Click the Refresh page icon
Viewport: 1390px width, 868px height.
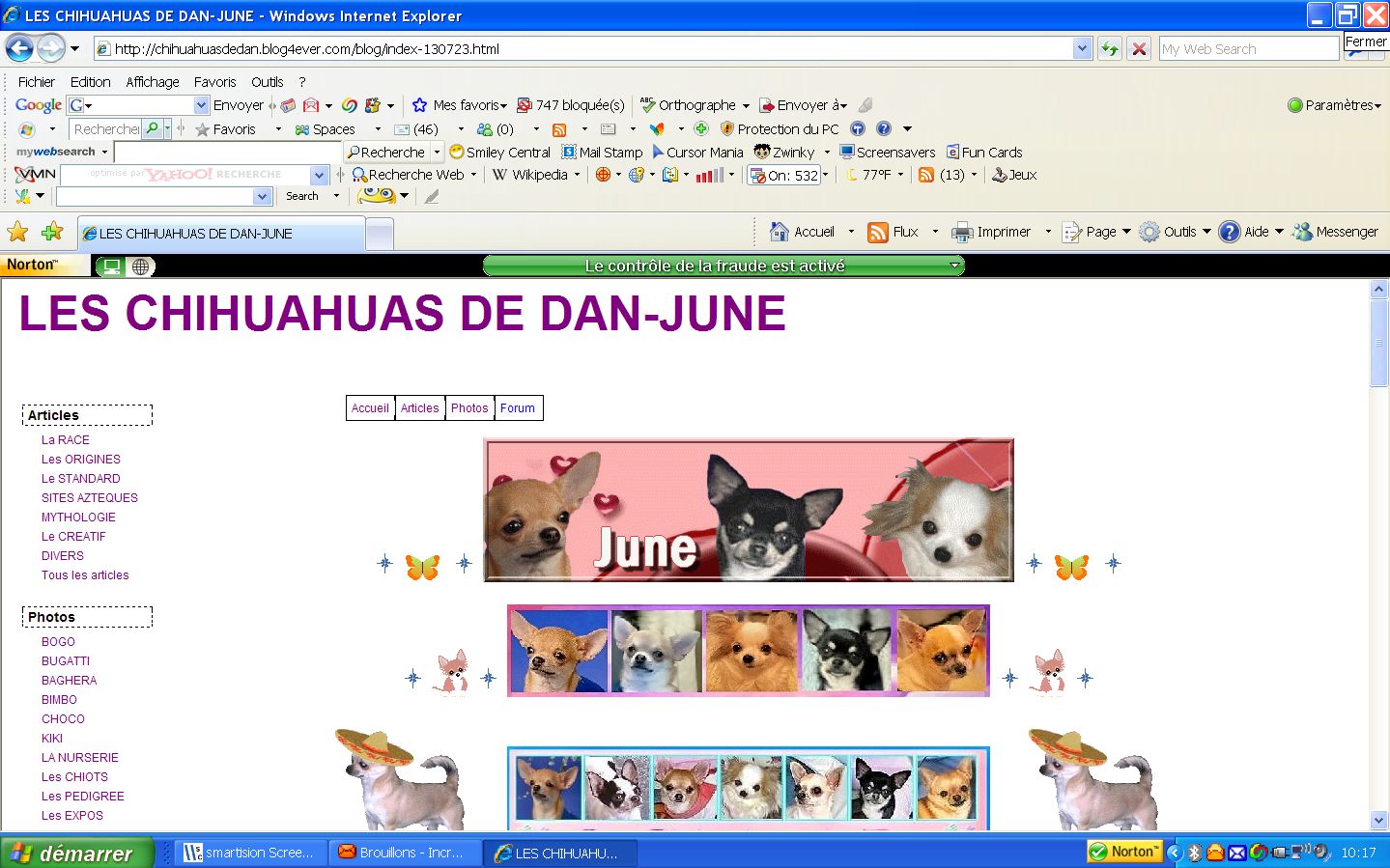pos(1110,48)
